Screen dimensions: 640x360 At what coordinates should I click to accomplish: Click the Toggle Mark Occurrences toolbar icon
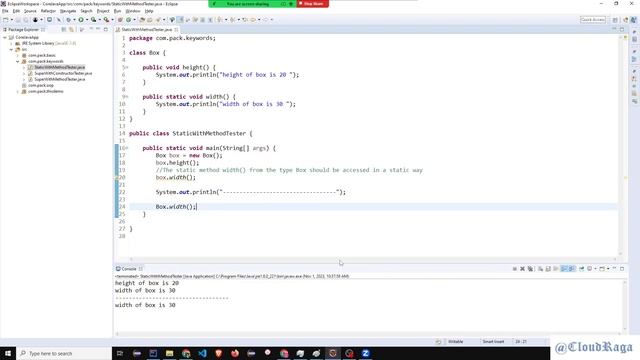click(180, 20)
